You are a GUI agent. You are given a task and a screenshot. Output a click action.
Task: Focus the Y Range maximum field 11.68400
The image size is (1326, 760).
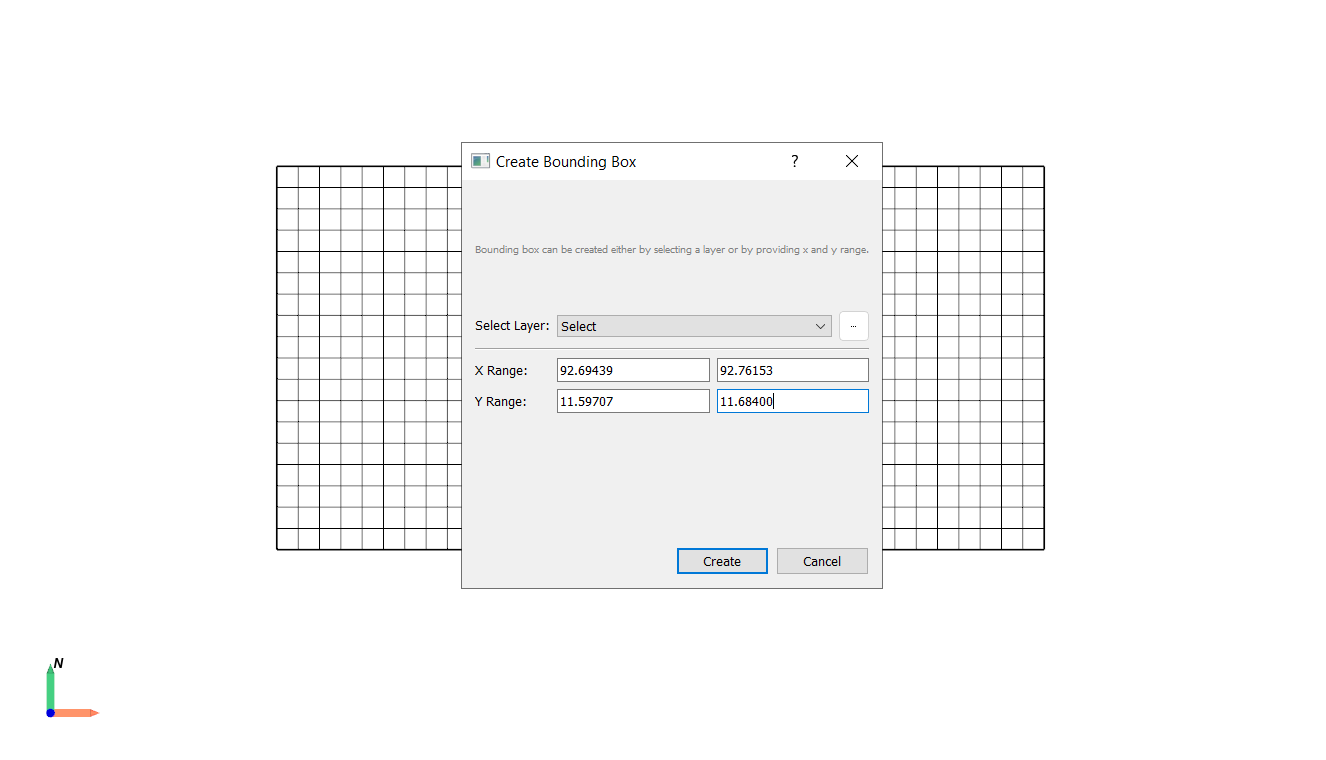[x=792, y=401]
